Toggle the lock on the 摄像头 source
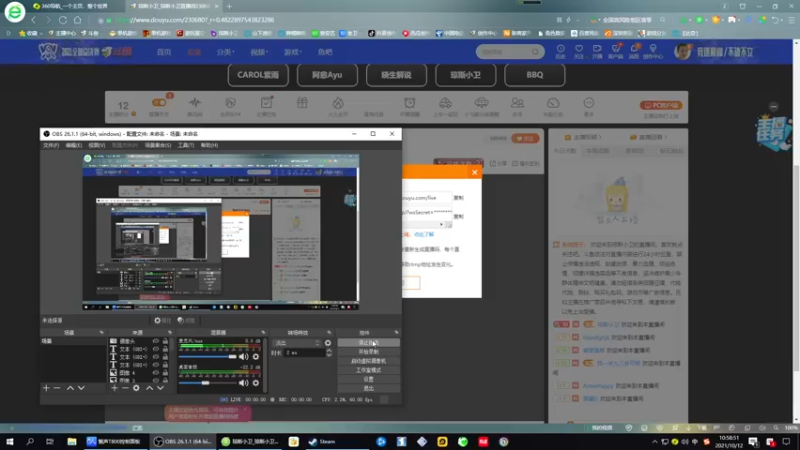Screen dimensions: 800x450 tap(165, 341)
